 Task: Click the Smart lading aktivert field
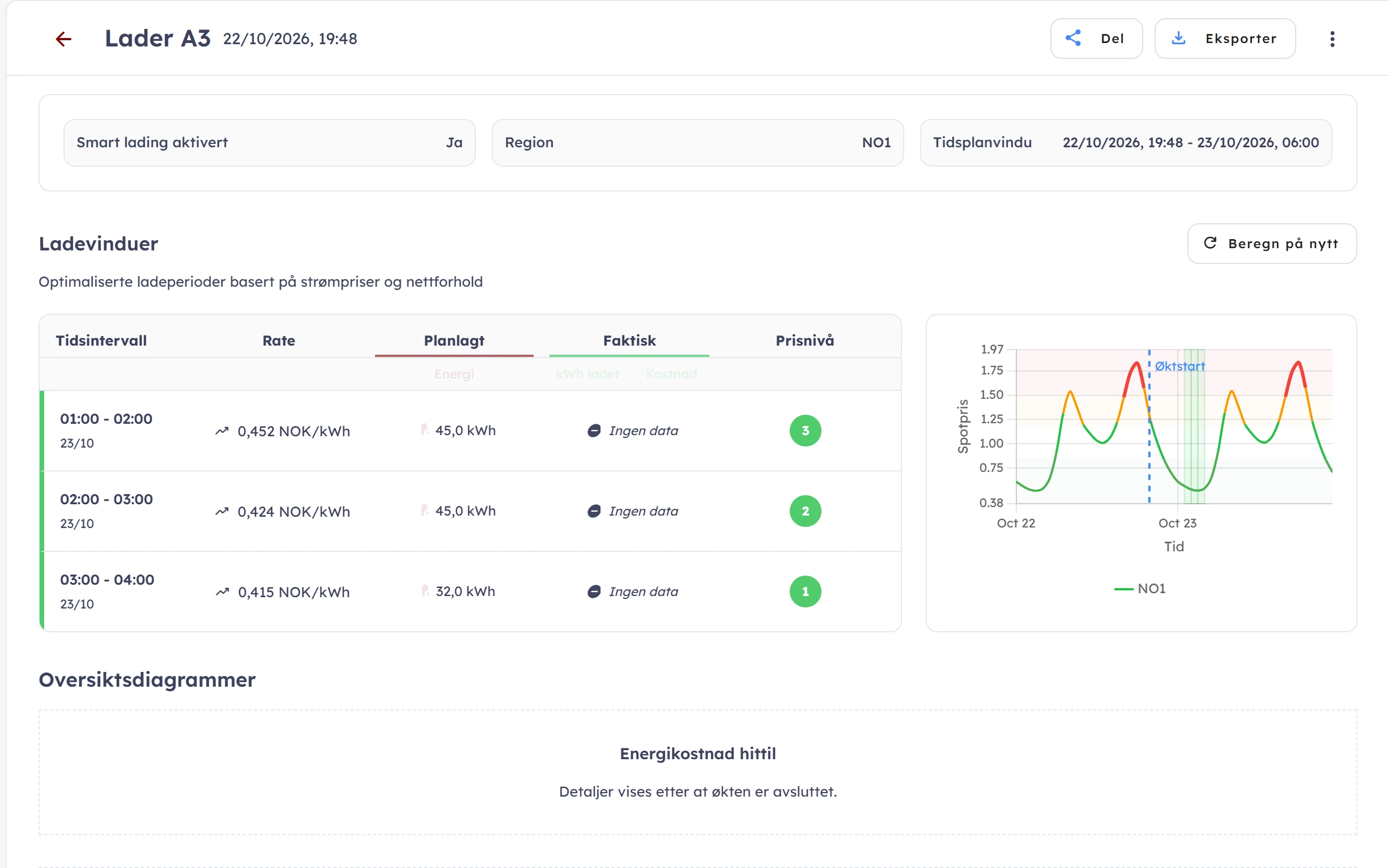click(269, 142)
